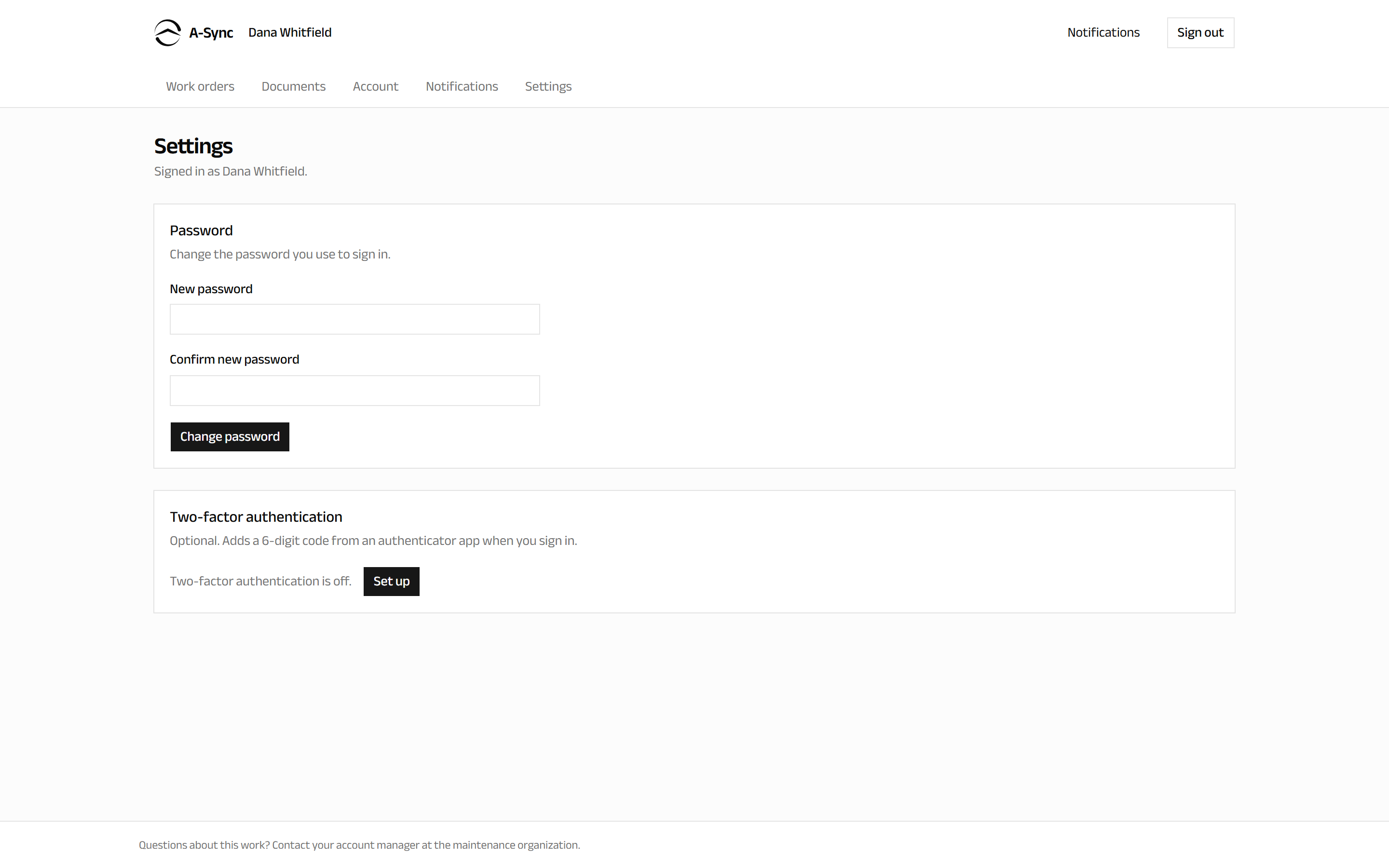Click the Change password button
The image size is (1389, 868).
coord(230,437)
